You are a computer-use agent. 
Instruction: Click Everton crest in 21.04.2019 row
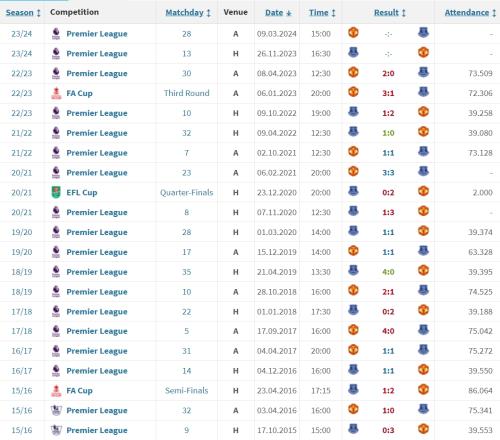pos(353,271)
